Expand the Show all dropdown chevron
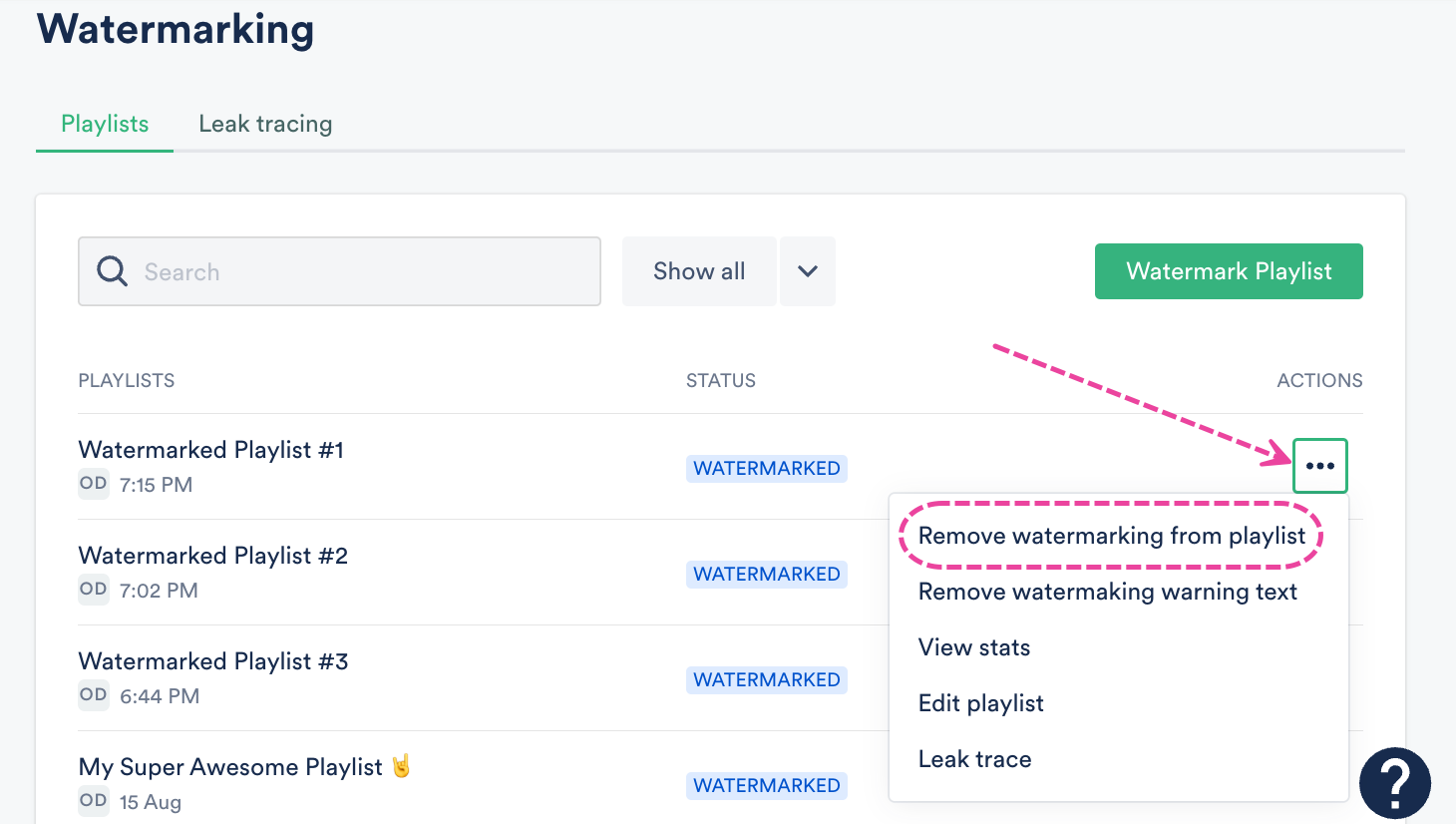The width and height of the screenshot is (1456, 824). [x=808, y=271]
